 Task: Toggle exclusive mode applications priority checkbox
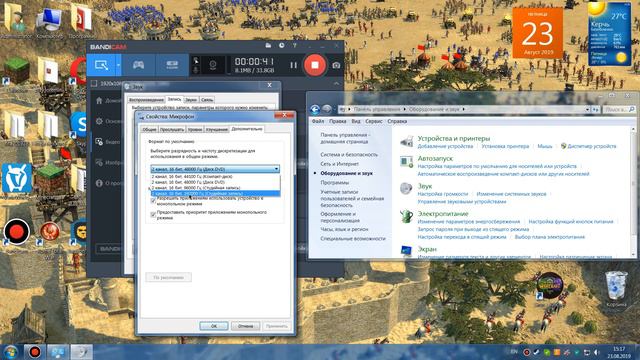[x=153, y=215]
